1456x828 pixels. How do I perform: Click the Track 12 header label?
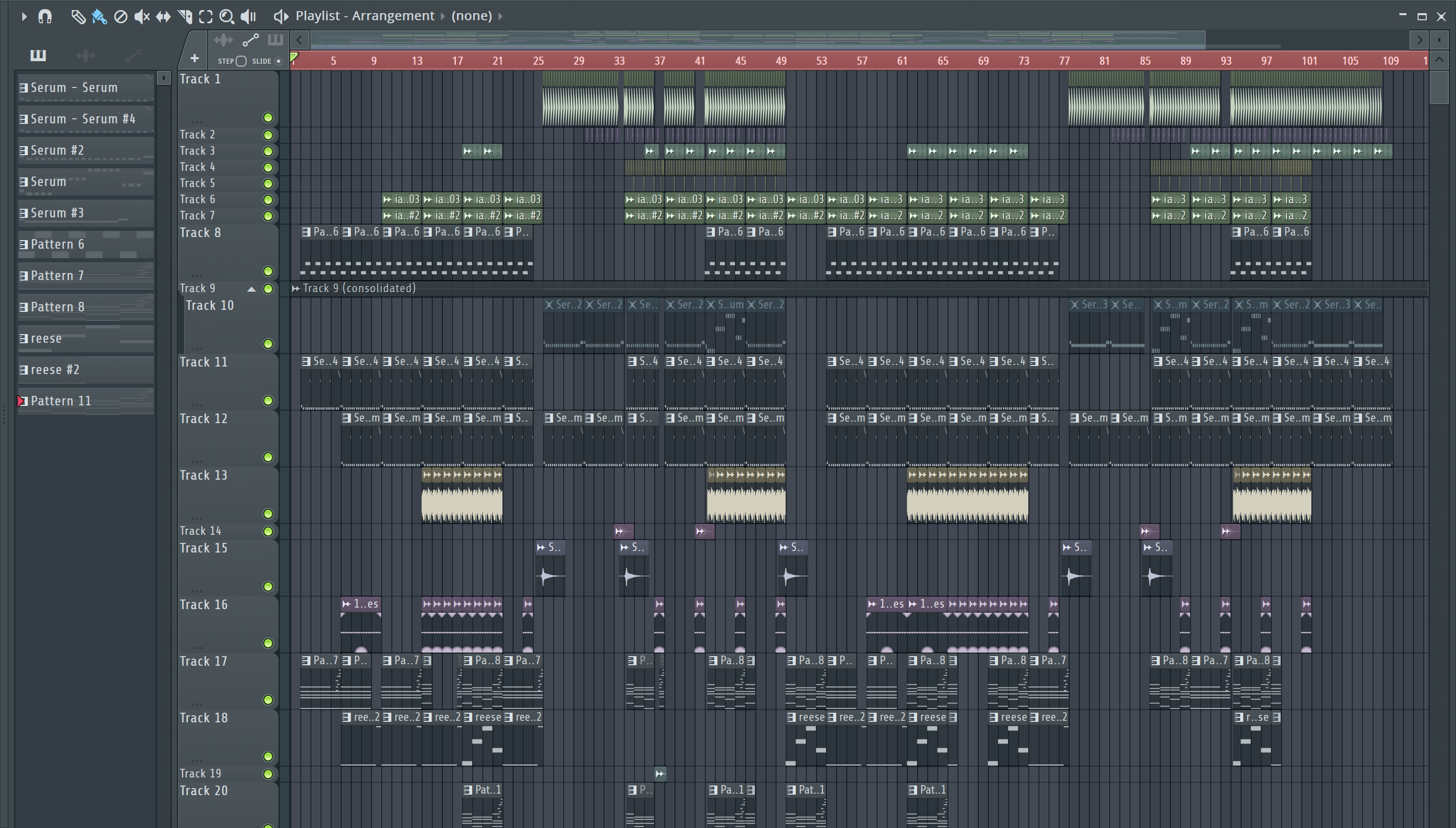[x=204, y=419]
